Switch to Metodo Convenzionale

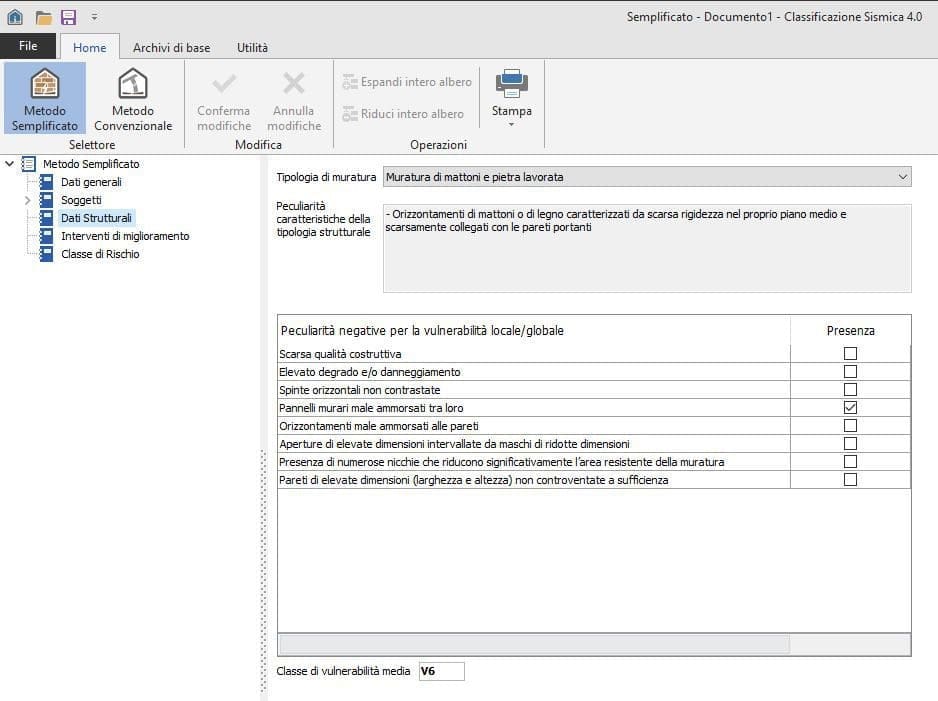click(133, 97)
